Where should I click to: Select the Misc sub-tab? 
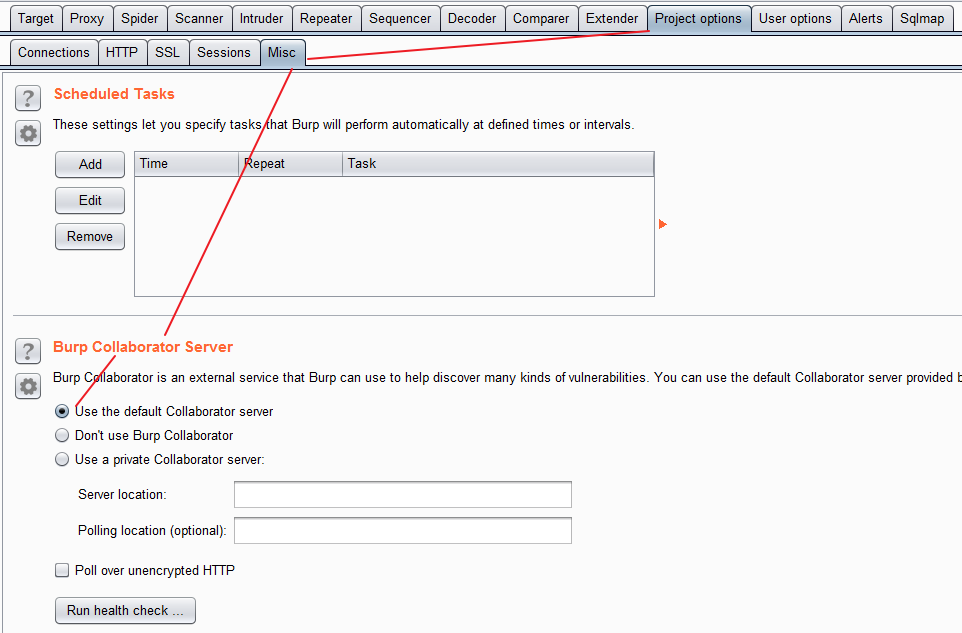click(282, 52)
